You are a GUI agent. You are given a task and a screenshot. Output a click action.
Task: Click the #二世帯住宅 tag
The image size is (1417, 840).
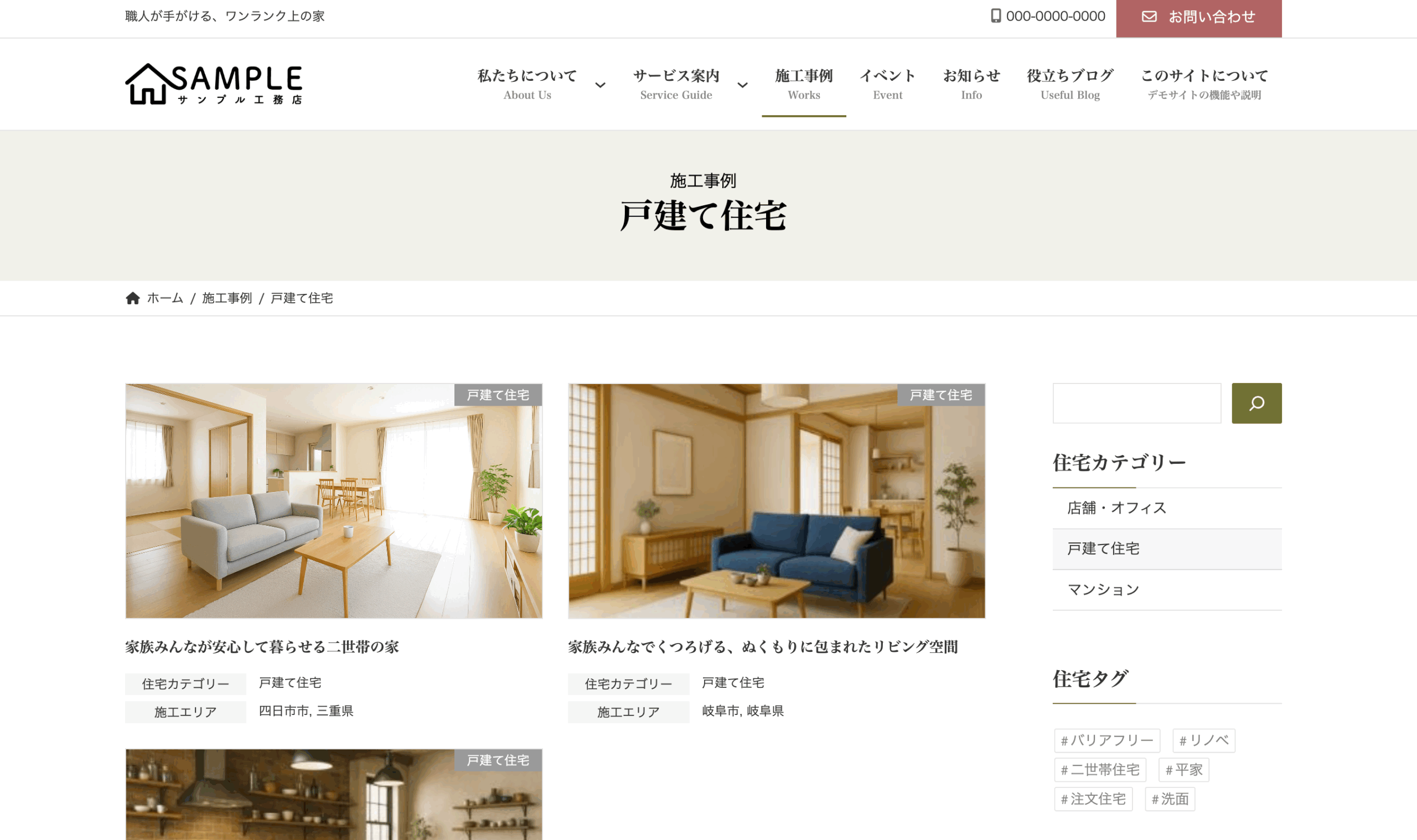pyautogui.click(x=1100, y=770)
